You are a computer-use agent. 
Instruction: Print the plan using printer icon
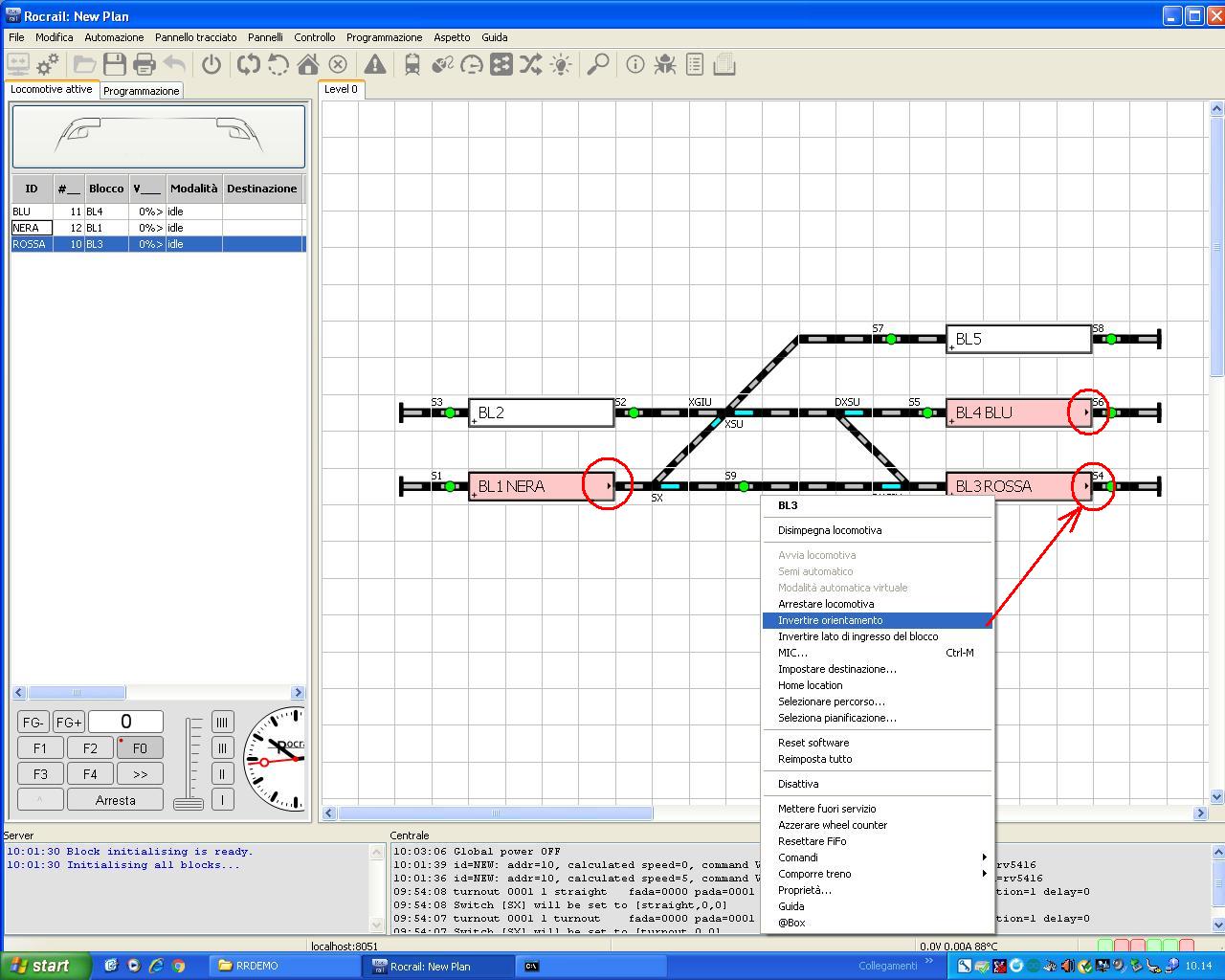pyautogui.click(x=145, y=64)
